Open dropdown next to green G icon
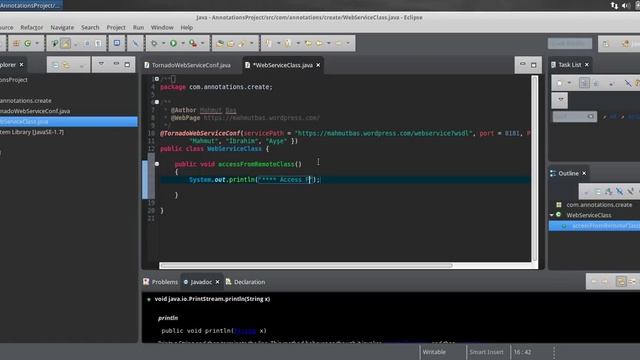This screenshot has height=360, width=640. [x=37, y=43]
